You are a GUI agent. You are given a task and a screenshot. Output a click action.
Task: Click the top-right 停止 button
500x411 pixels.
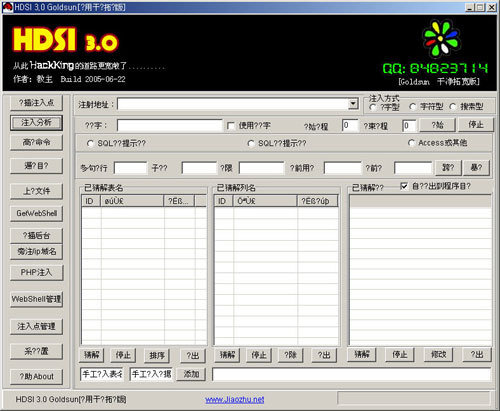pyautogui.click(x=476, y=125)
